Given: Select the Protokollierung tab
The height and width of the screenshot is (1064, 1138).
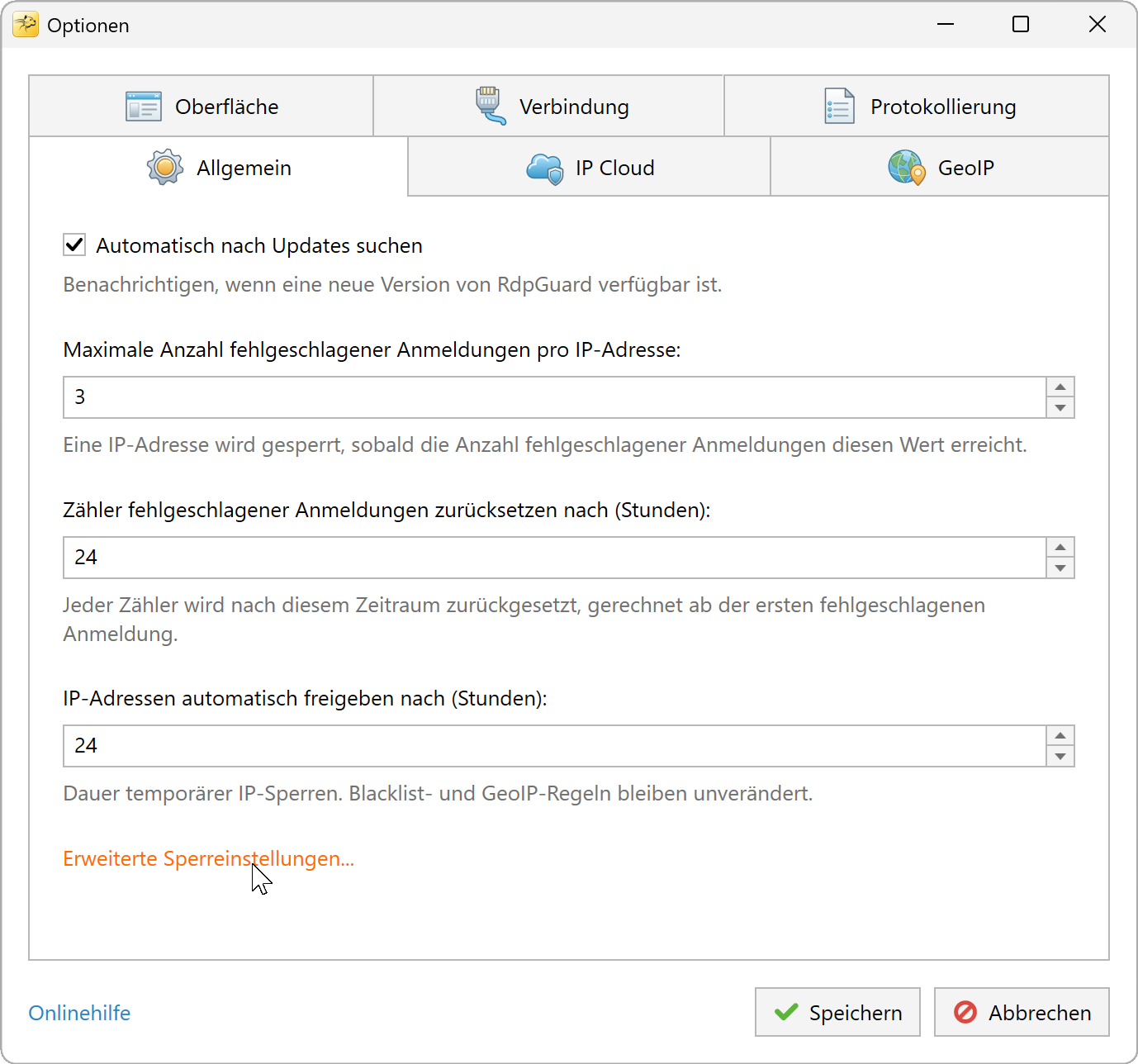Looking at the screenshot, I should [x=917, y=107].
